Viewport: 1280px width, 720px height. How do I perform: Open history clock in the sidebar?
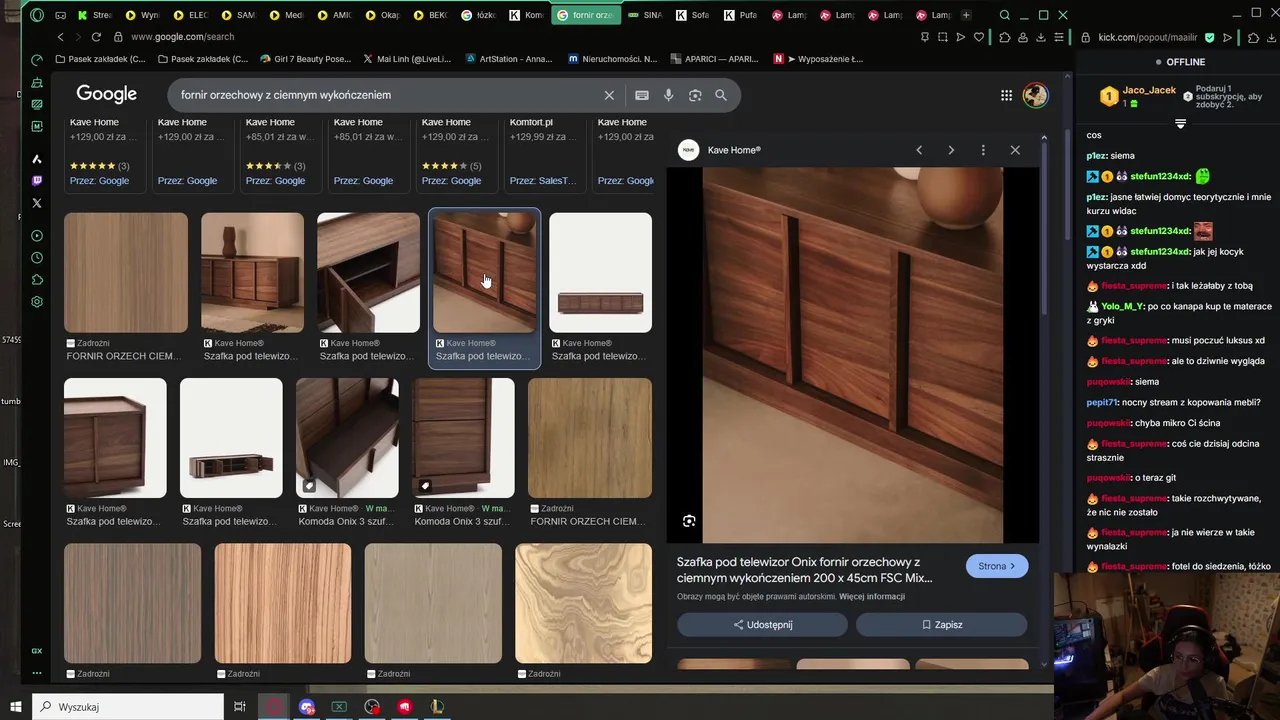37,258
